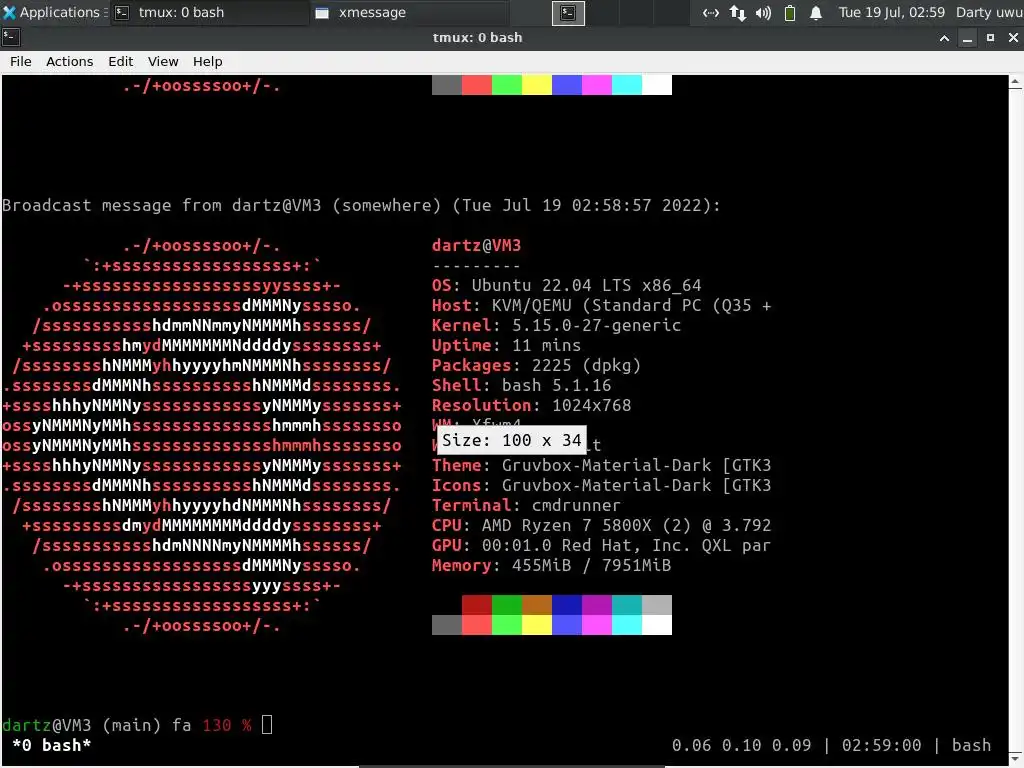This screenshot has width=1024, height=768.
Task: Click the 'Resolution: 1024x768' line
Action: pos(532,406)
